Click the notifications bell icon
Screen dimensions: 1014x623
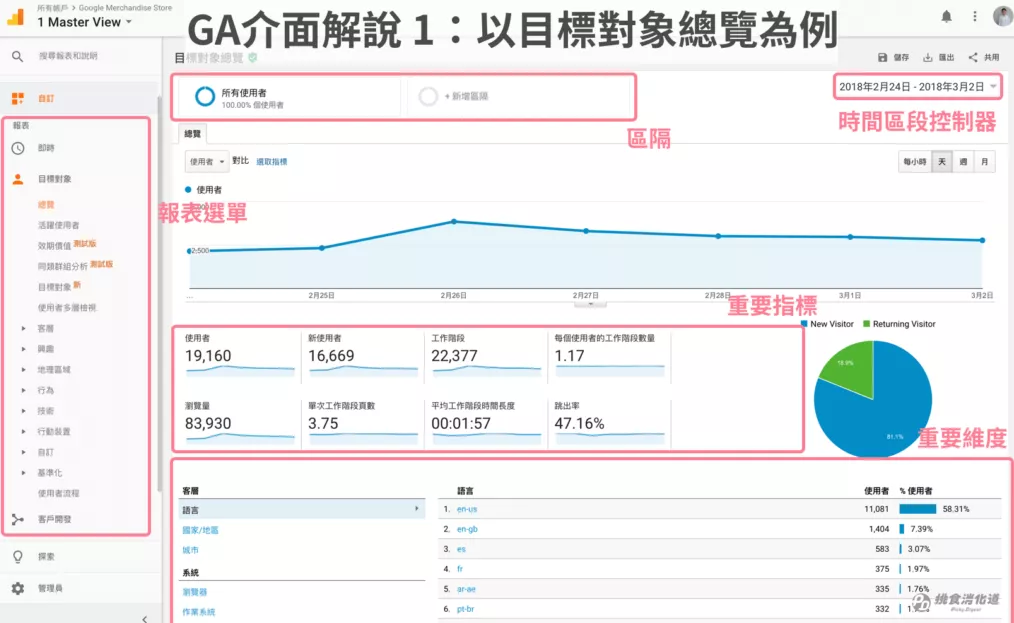point(946,16)
